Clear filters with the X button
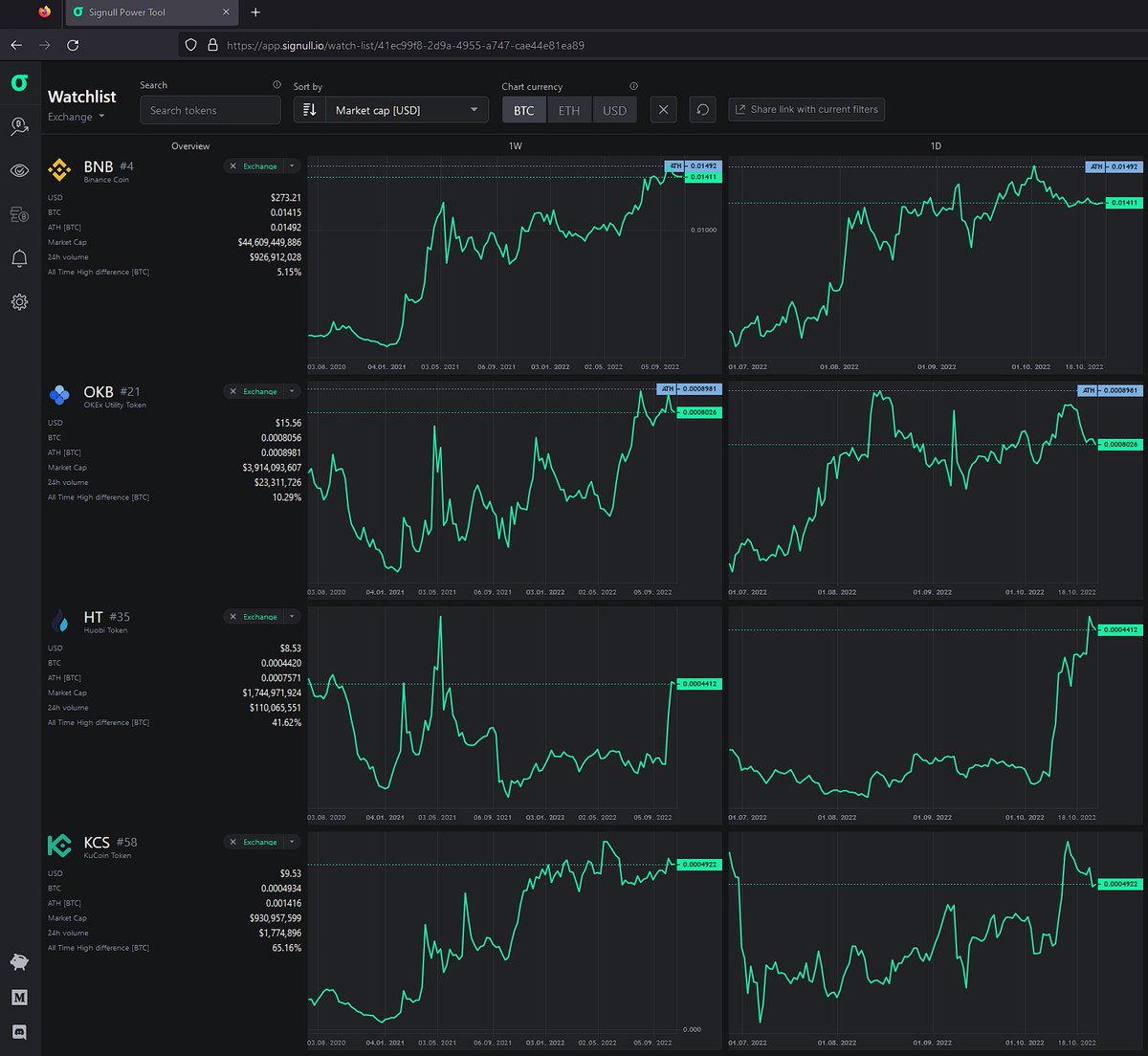This screenshot has height=1056, width=1148. 664,110
